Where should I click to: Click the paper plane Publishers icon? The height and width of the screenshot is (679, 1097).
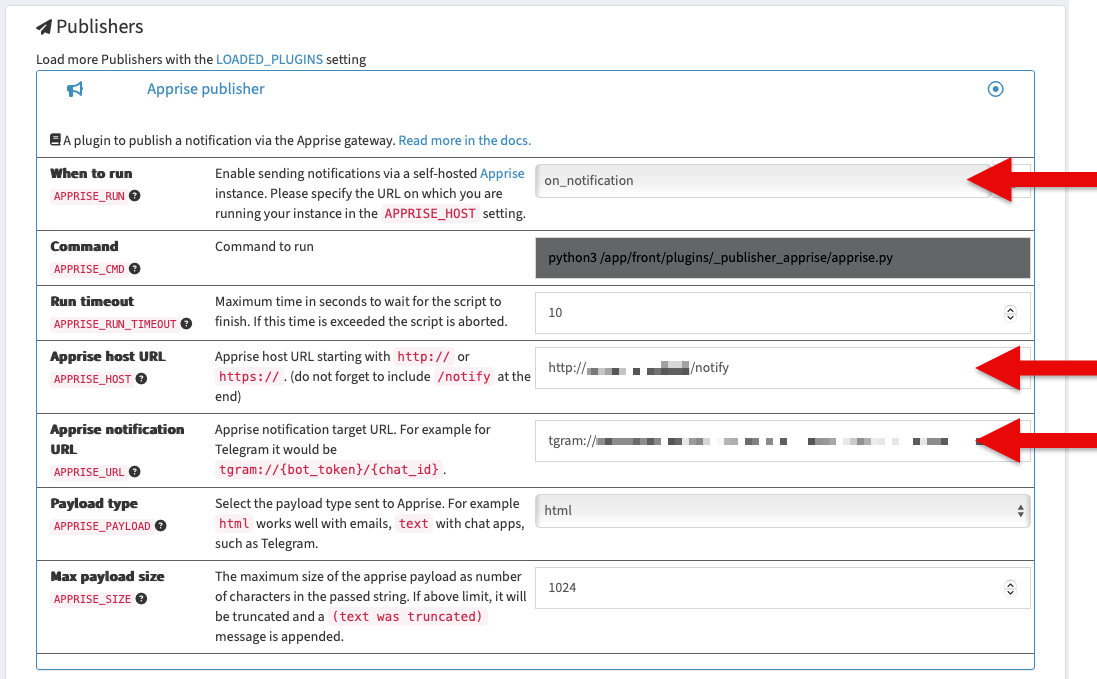pos(43,26)
